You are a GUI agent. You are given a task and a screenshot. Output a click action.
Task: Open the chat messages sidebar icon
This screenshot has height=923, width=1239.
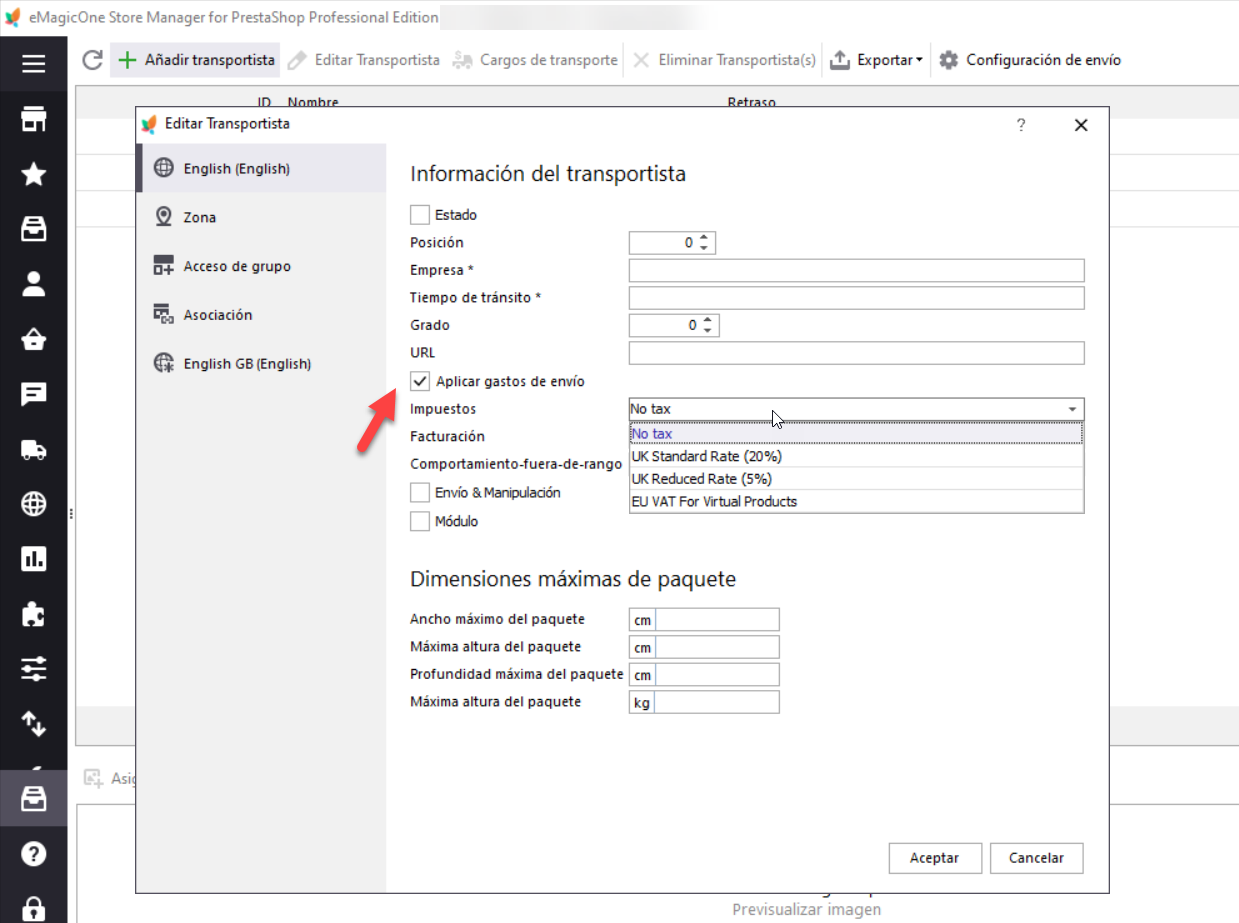(x=34, y=394)
